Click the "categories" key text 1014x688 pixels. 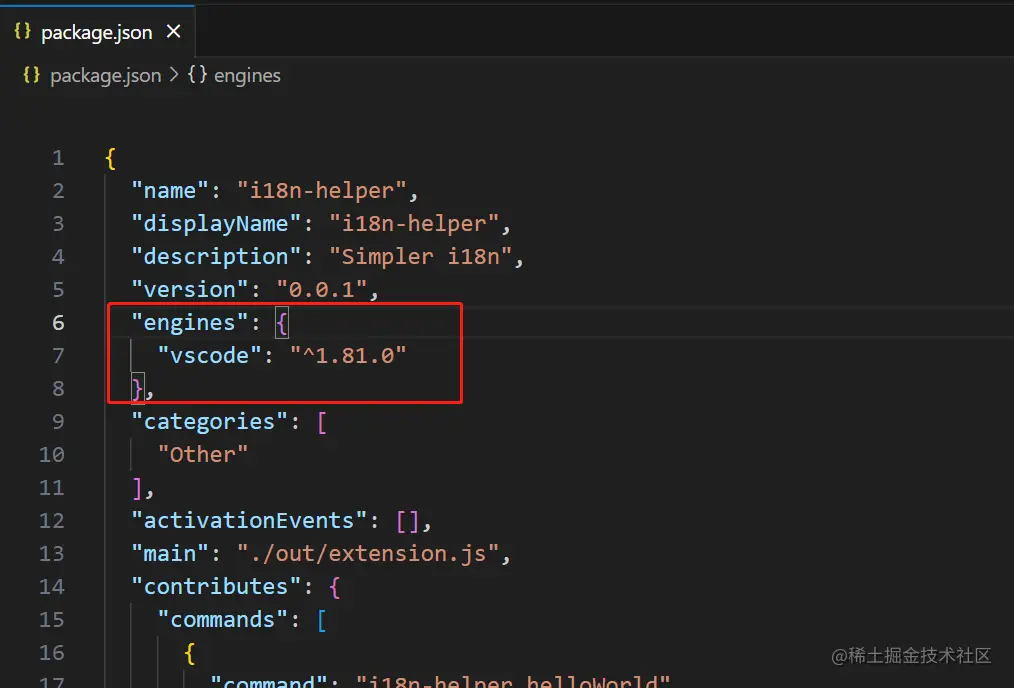210,422
